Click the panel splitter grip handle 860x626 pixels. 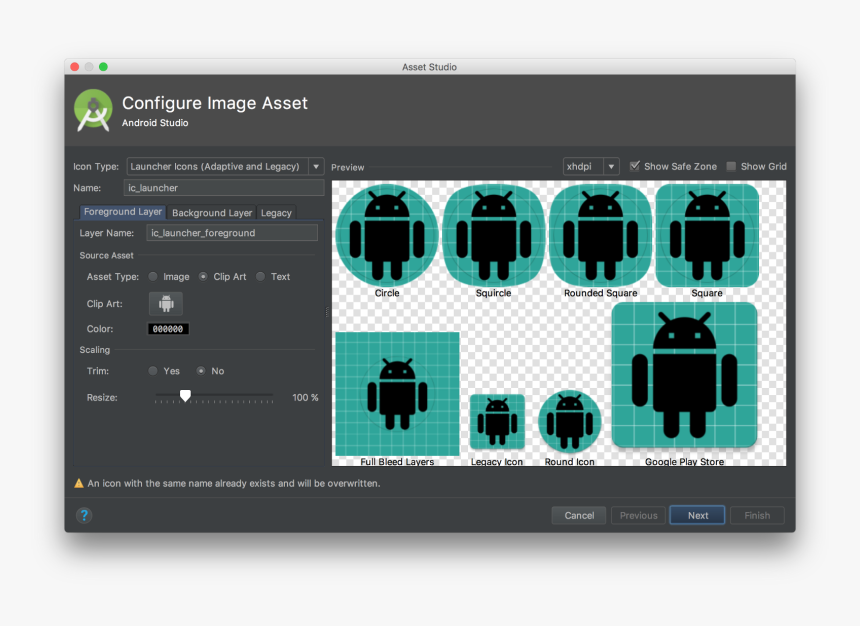(x=327, y=312)
